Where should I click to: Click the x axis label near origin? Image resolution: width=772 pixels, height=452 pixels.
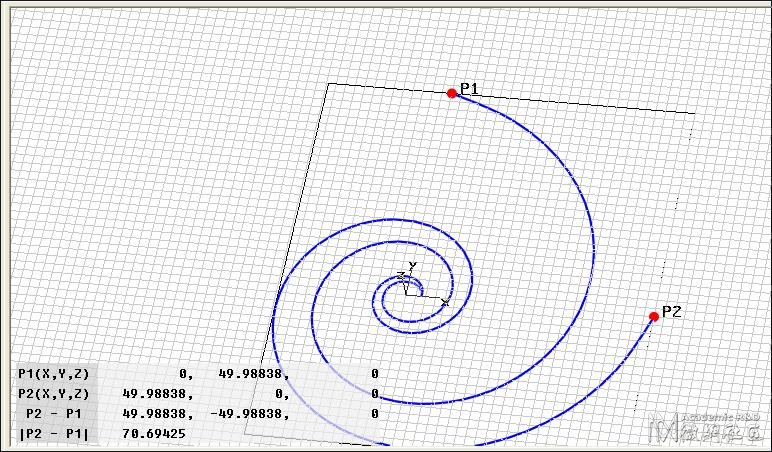445,302
